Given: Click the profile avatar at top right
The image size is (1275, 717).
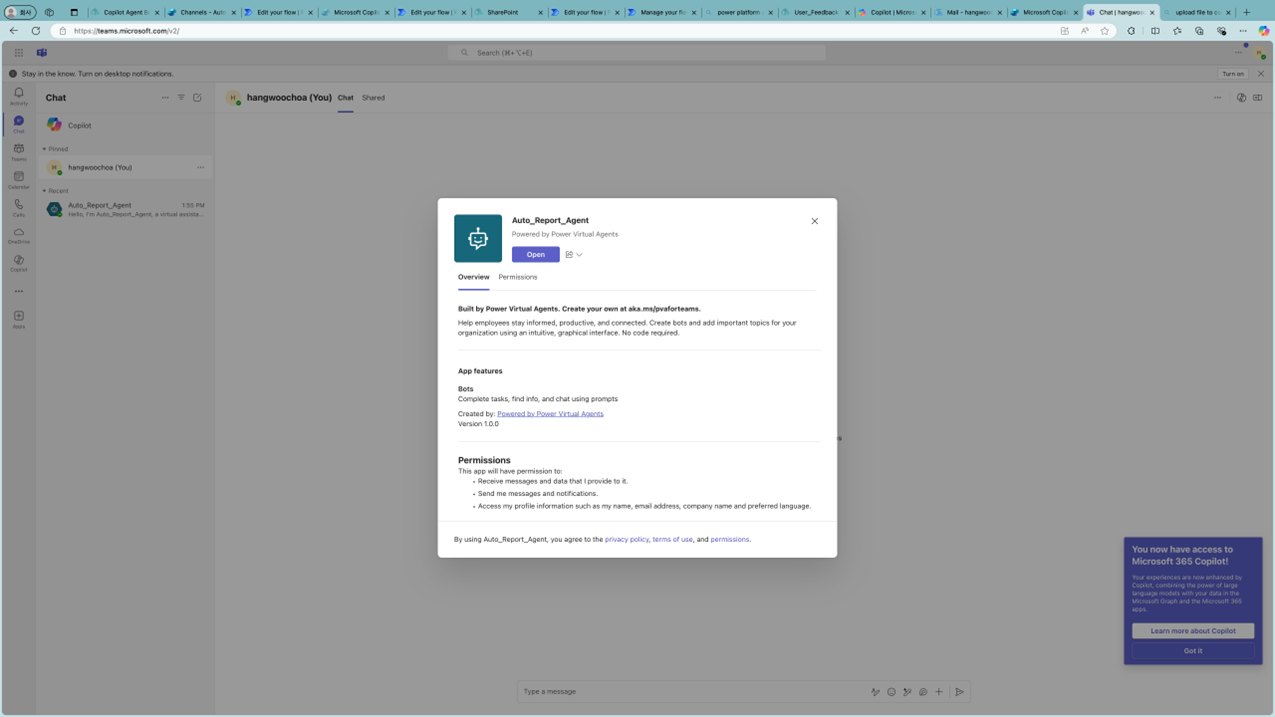Looking at the screenshot, I should coord(1260,53).
